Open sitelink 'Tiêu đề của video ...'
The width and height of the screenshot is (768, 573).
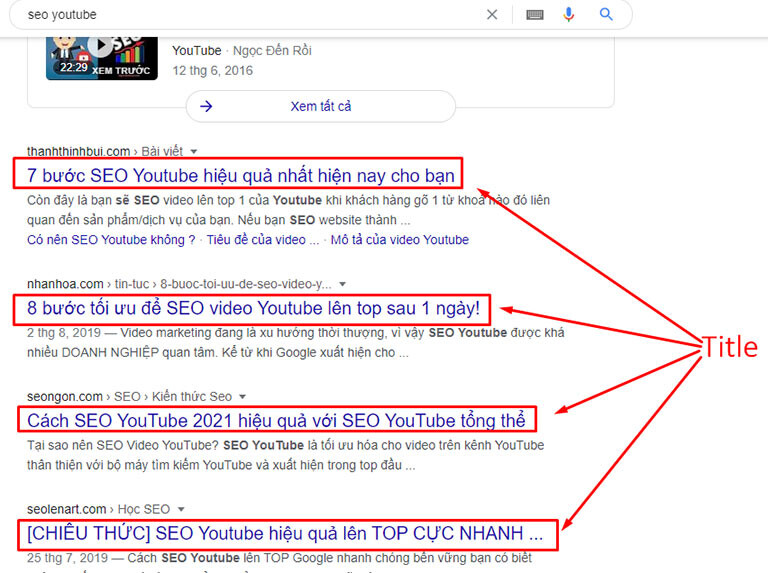(263, 239)
